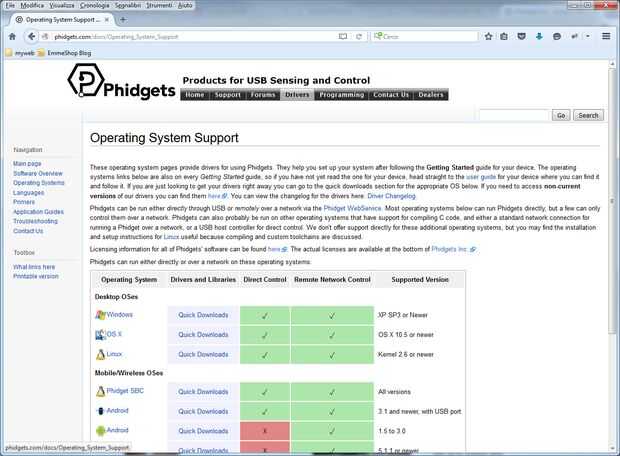Select the Forums nav tab
The height and width of the screenshot is (456, 620).
point(263,95)
